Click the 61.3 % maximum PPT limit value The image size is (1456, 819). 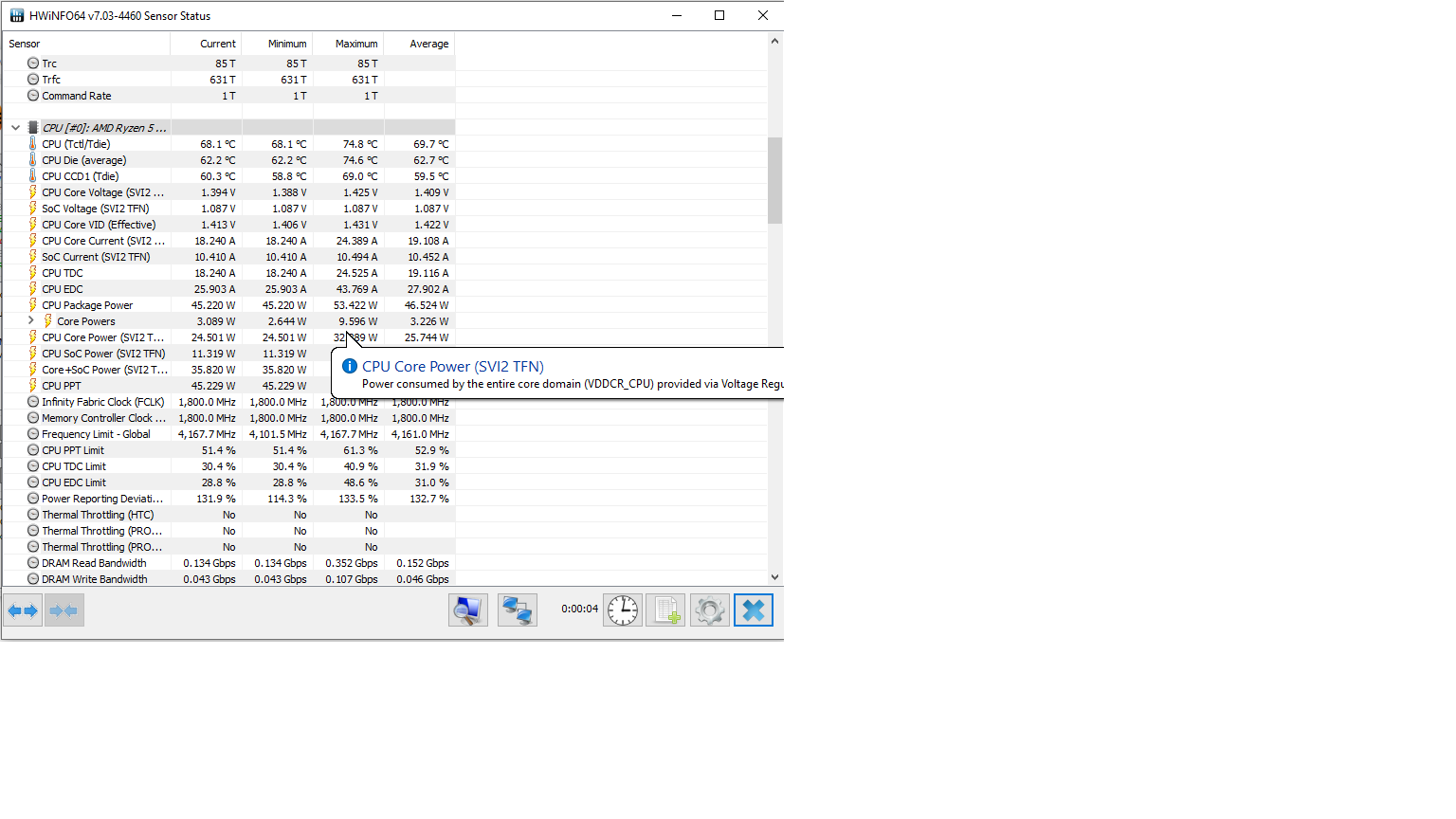tap(360, 450)
